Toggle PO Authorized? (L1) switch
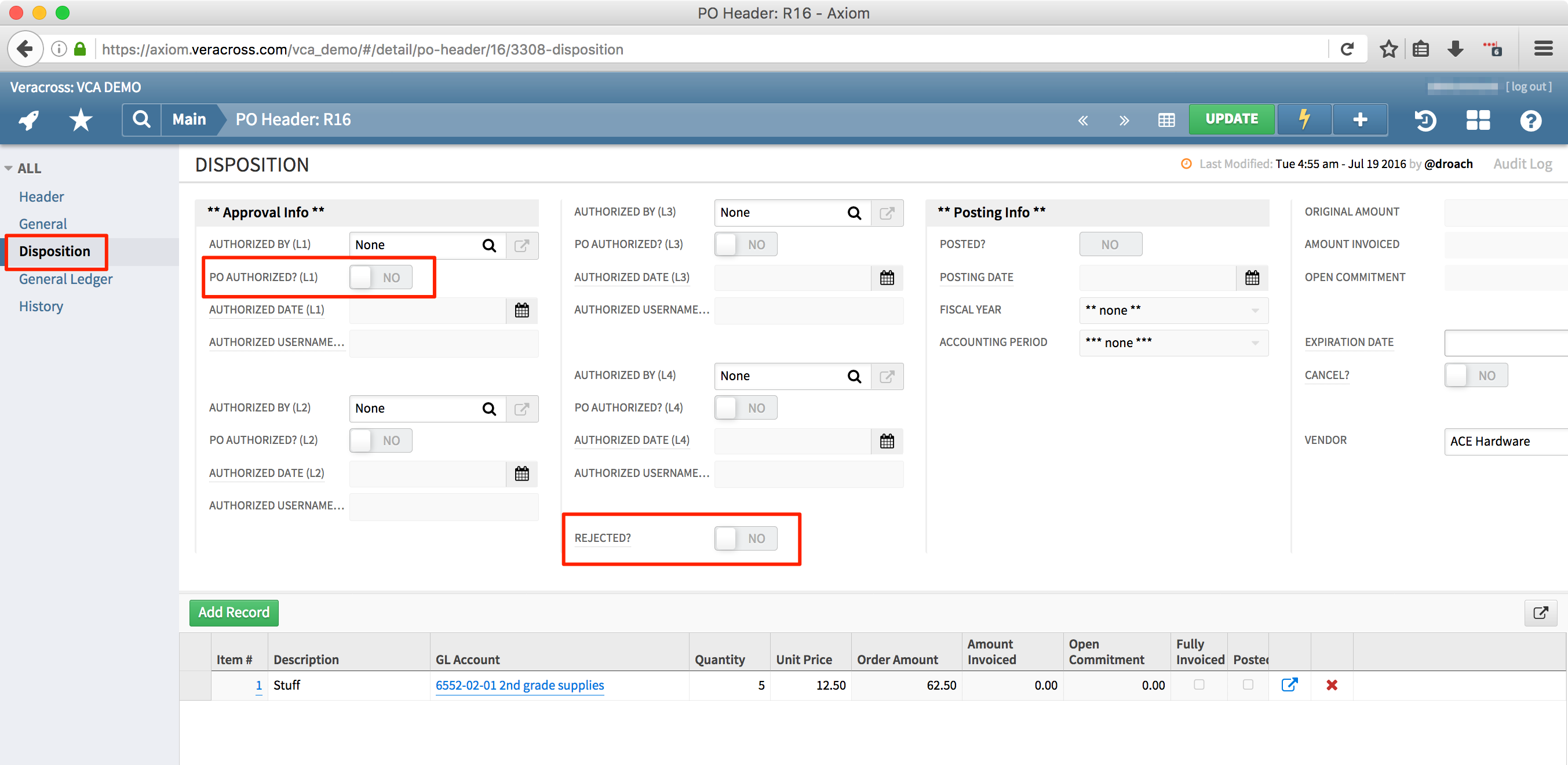1568x765 pixels. (381, 278)
